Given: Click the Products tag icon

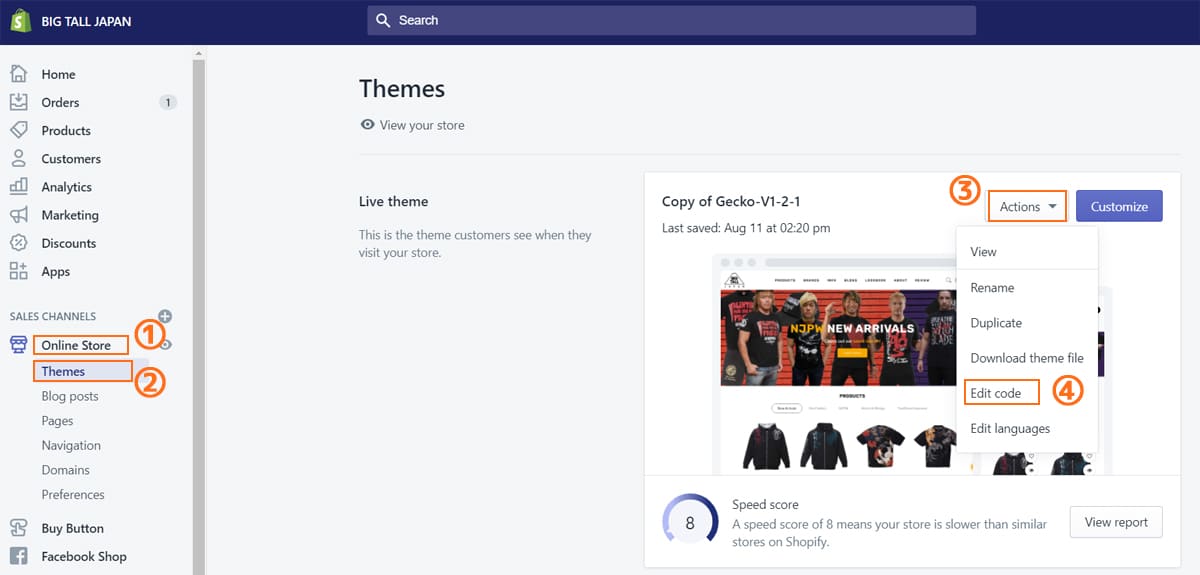Looking at the screenshot, I should (x=18, y=130).
